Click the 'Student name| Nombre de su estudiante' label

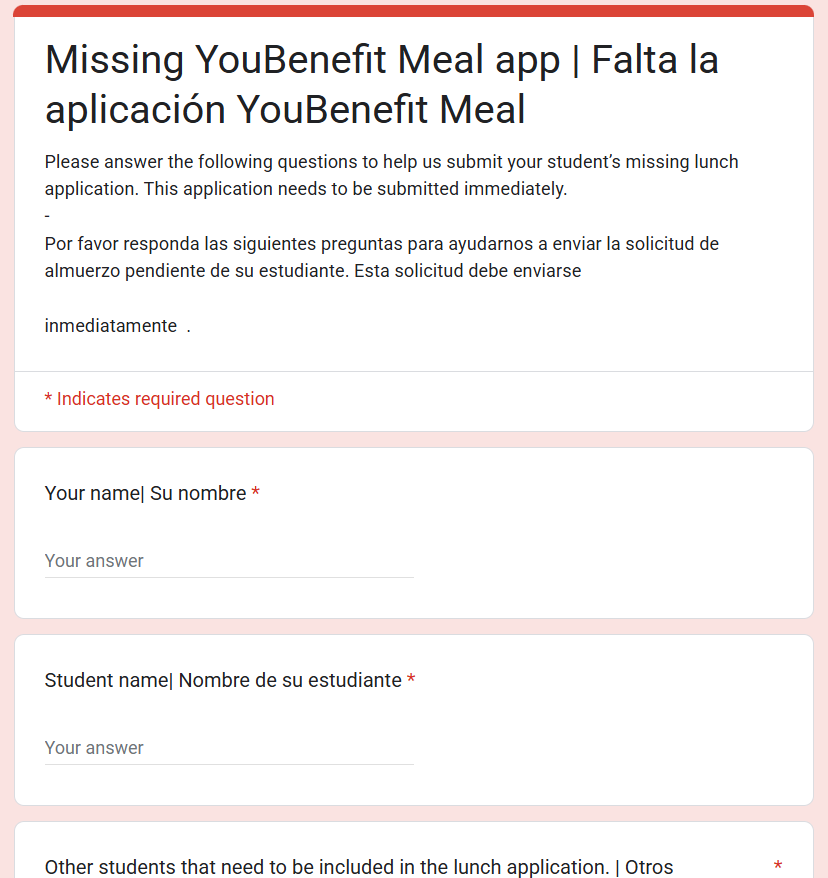(x=223, y=680)
